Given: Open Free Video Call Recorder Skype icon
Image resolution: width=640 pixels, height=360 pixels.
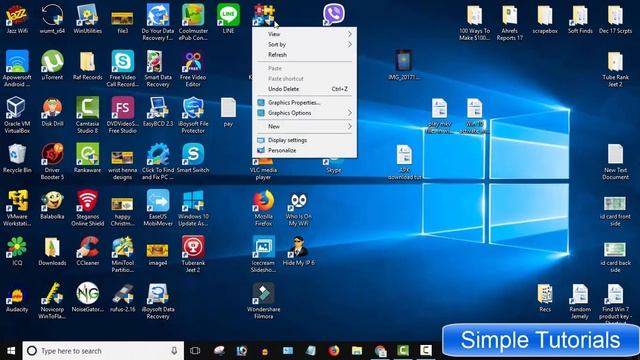Looking at the screenshot, I should (122, 69).
